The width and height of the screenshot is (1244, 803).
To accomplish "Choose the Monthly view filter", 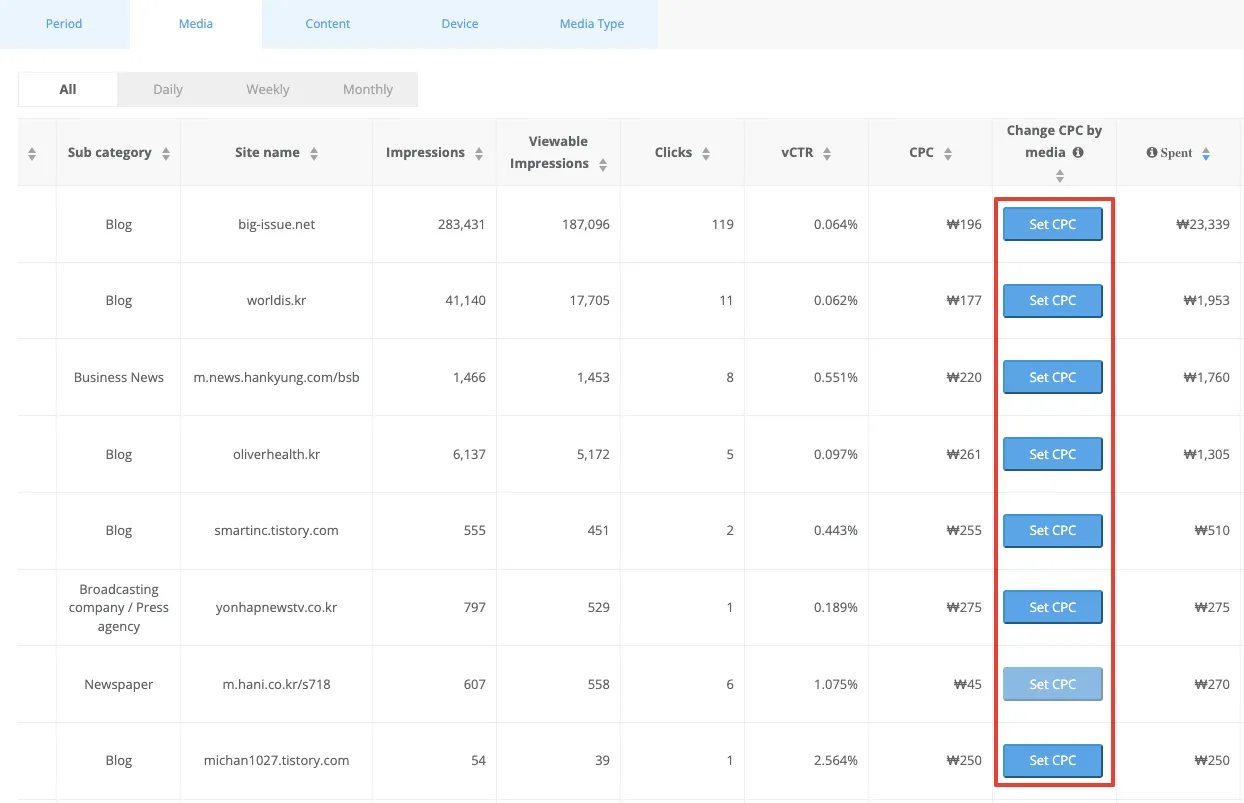I will [368, 89].
